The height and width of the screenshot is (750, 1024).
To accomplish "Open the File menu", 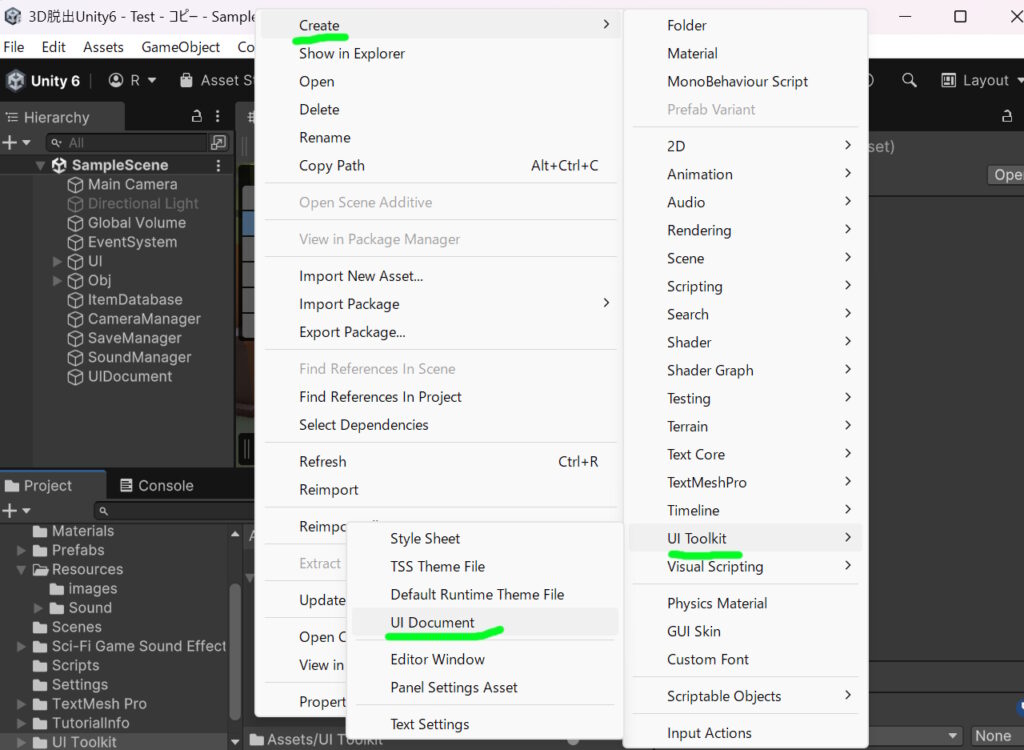I will point(14,47).
